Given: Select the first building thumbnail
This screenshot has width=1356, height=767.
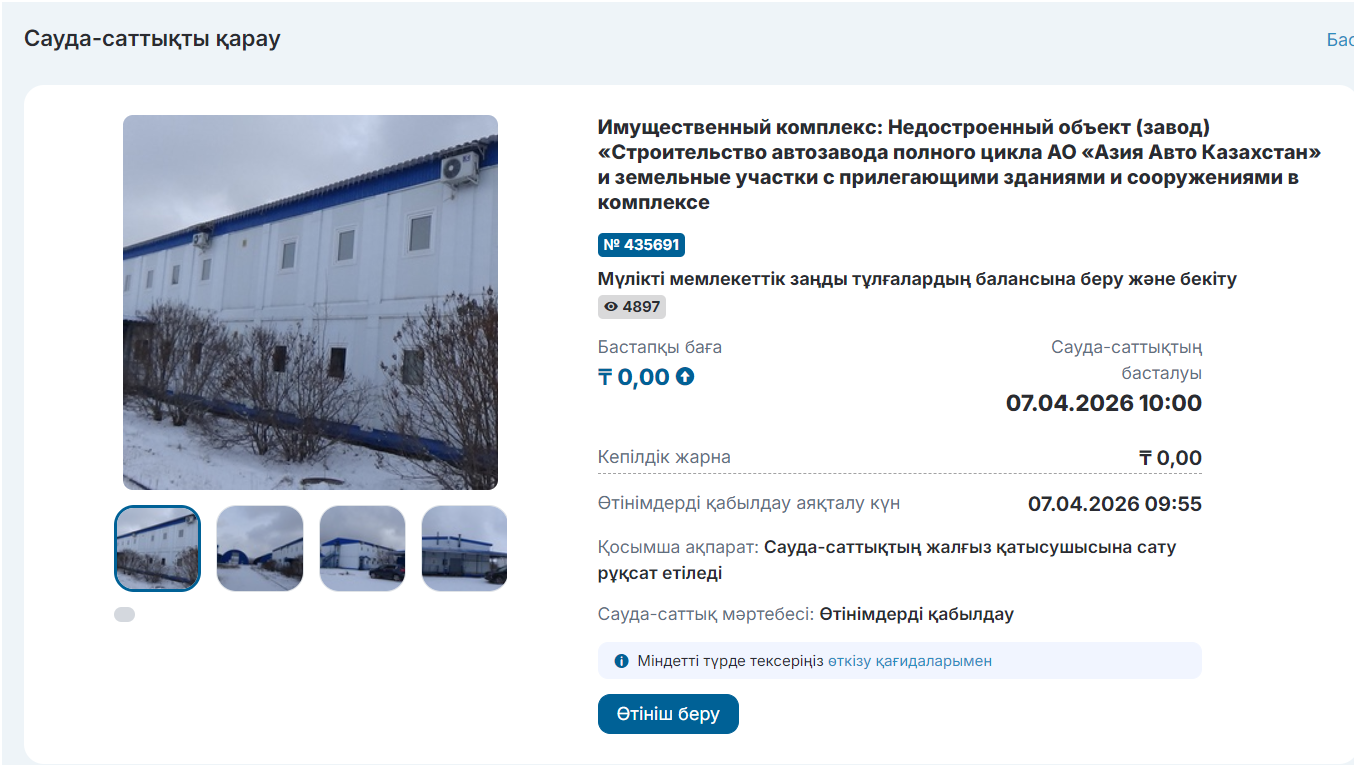Looking at the screenshot, I should [x=157, y=548].
